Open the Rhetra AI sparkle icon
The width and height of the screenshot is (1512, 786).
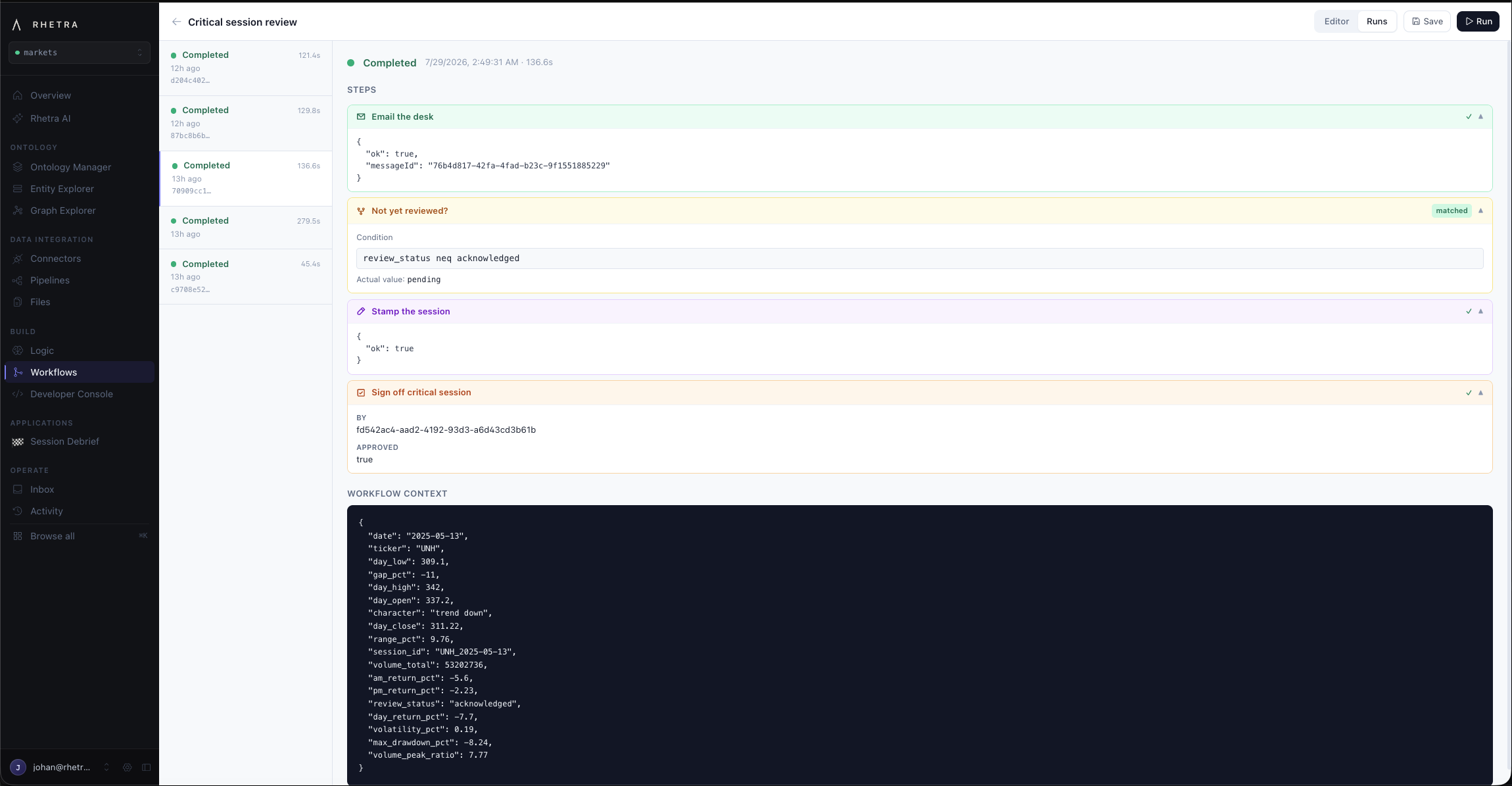[x=18, y=118]
